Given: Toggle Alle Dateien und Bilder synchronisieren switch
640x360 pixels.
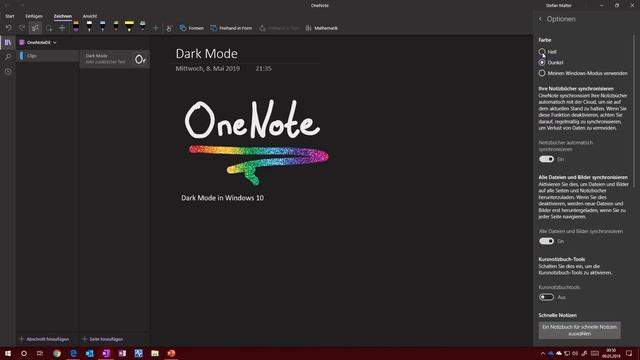Looking at the screenshot, I should (x=546, y=241).
